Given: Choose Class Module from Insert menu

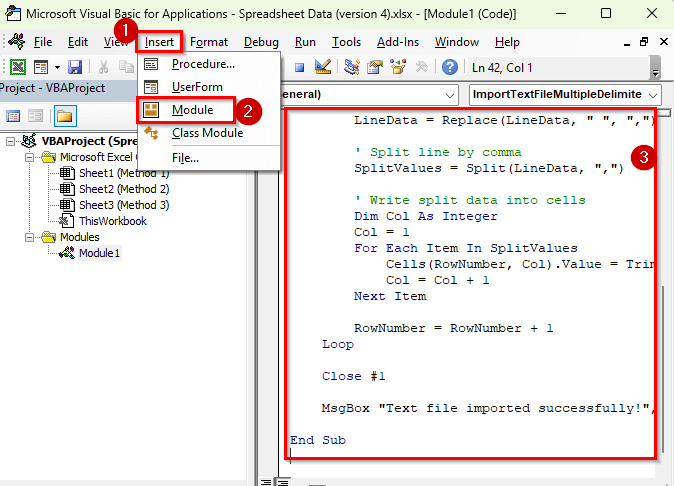Looking at the screenshot, I should click(209, 133).
